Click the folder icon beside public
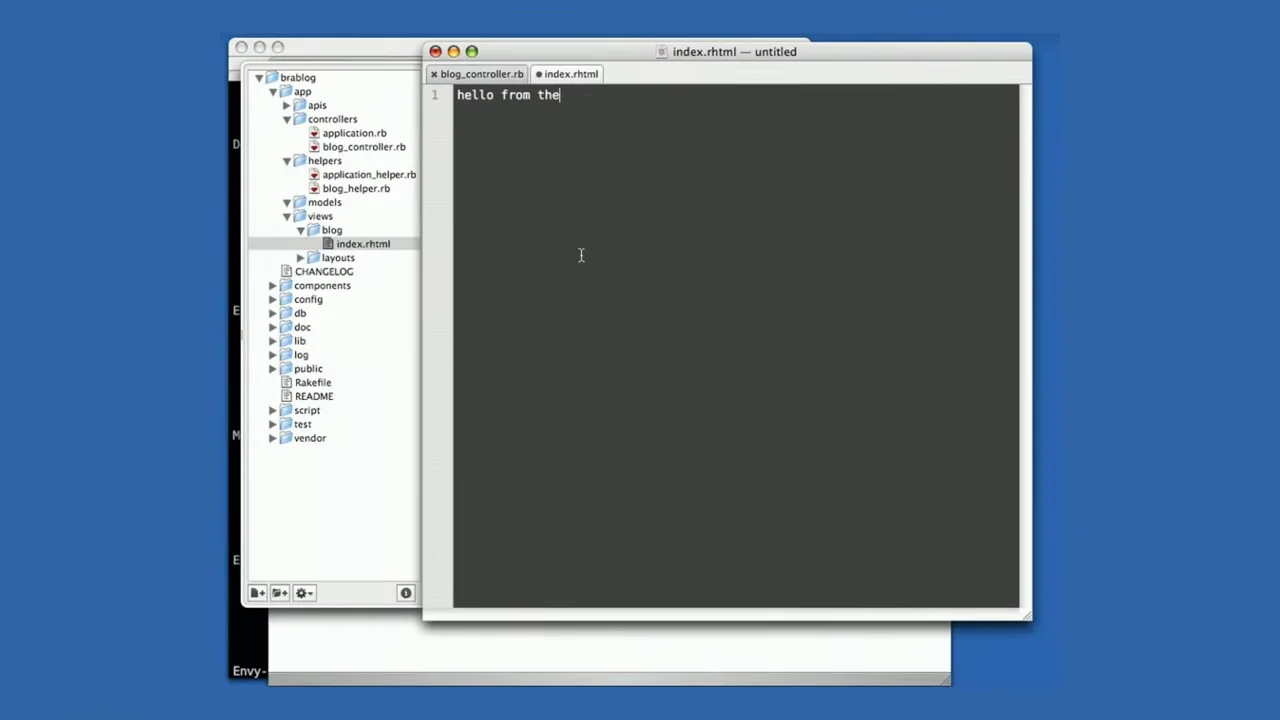This screenshot has width=1280, height=720. tap(286, 369)
